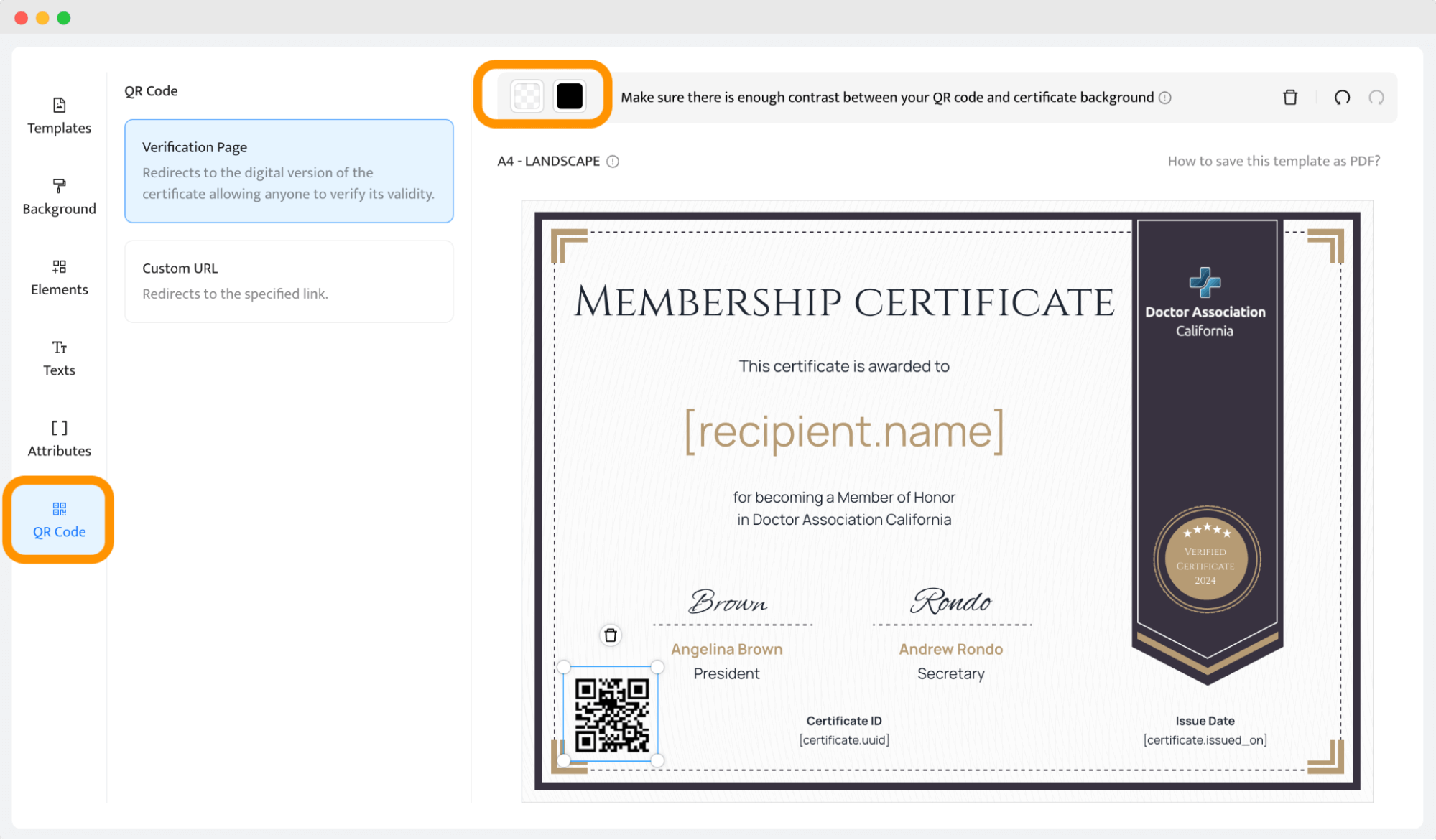
Task: Open the Texts sidebar section
Action: (x=59, y=358)
